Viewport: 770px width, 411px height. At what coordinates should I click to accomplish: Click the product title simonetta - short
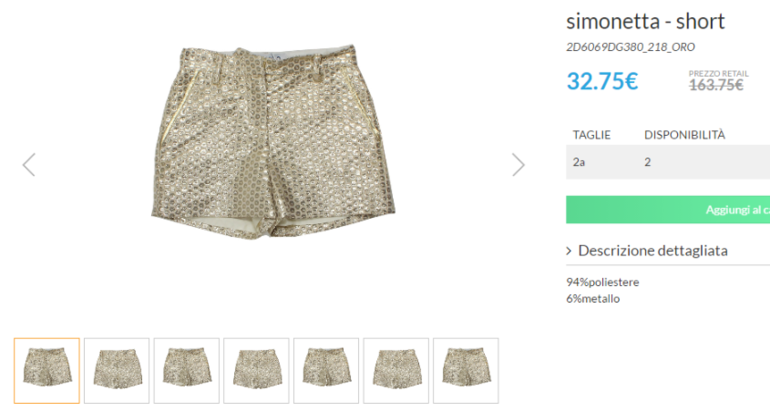coord(645,21)
